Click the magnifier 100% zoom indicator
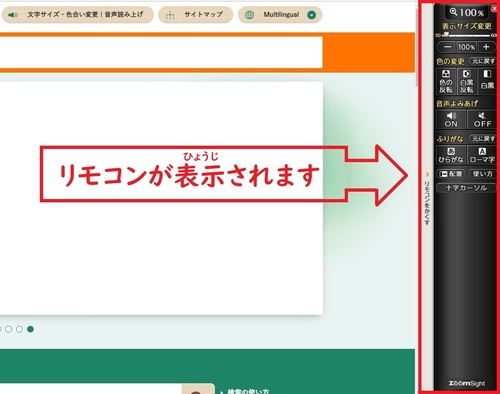 [x=467, y=13]
